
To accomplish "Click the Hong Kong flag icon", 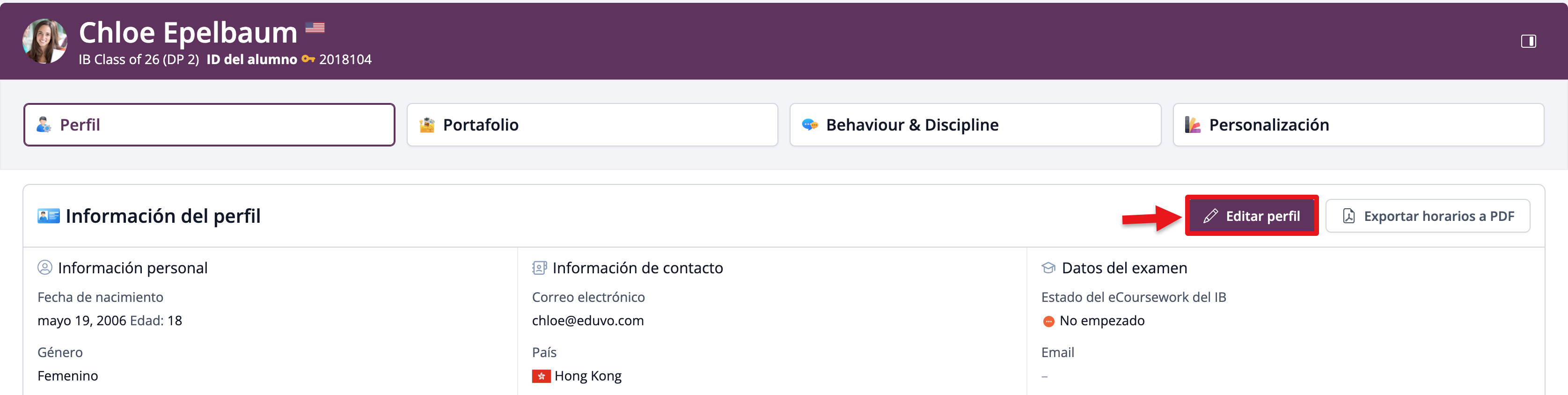I will 541,376.
